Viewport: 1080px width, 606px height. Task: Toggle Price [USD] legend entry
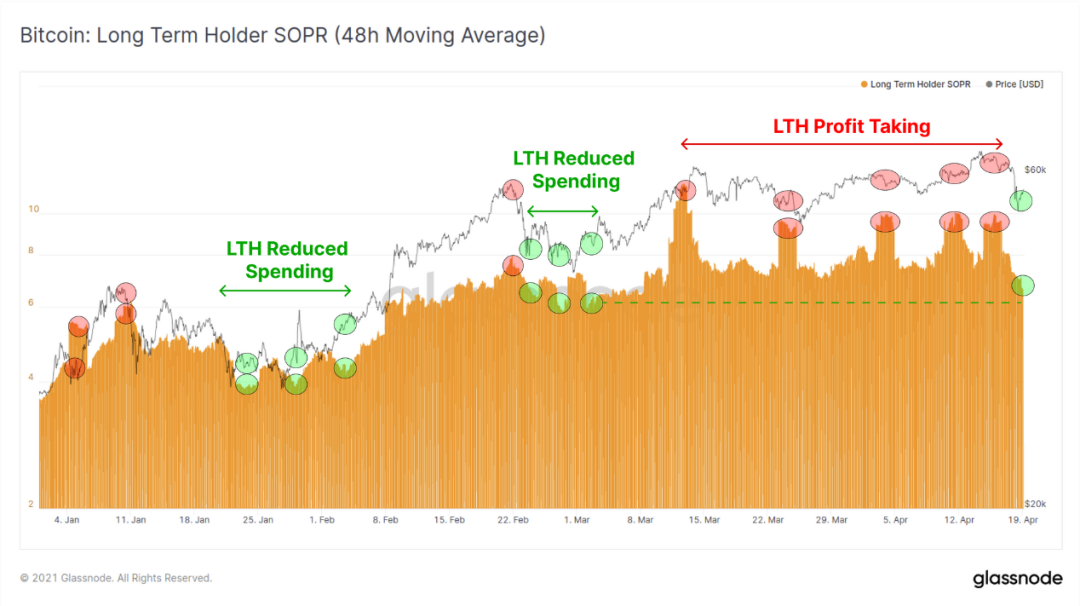click(x=1015, y=84)
